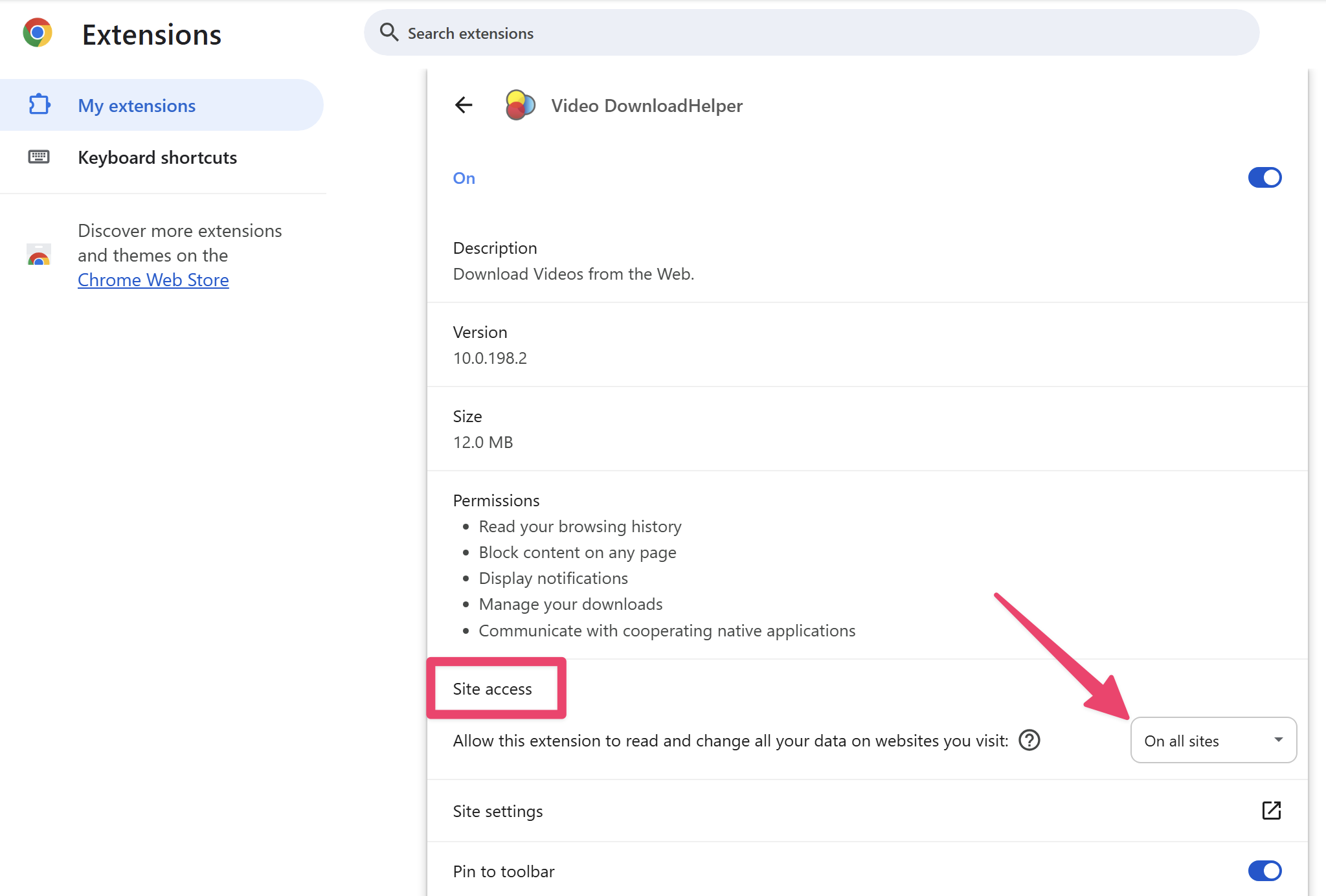The height and width of the screenshot is (896, 1326).
Task: Turn off the extension On toggle
Action: click(x=1264, y=177)
